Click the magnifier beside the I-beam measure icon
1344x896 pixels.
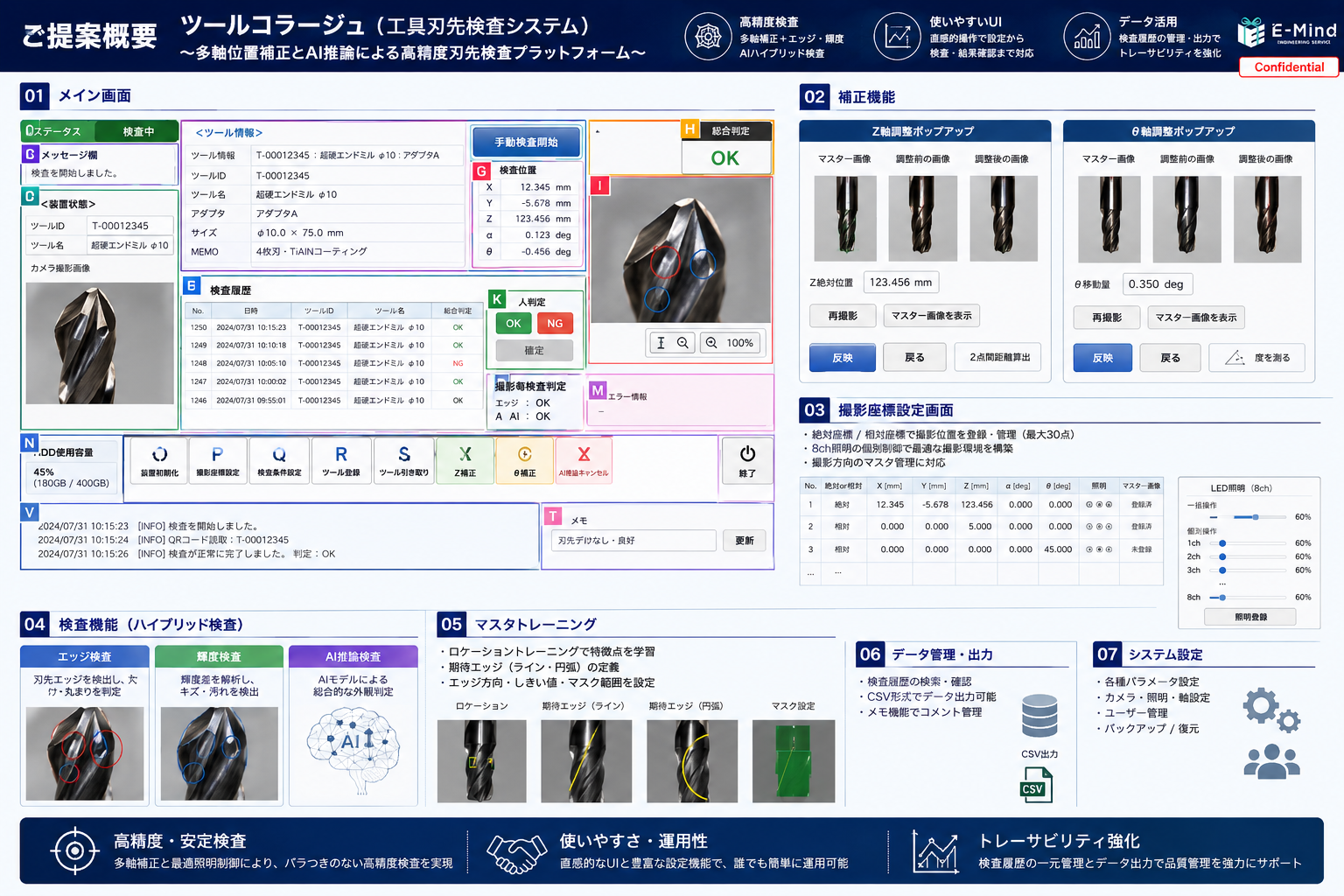coord(682,343)
